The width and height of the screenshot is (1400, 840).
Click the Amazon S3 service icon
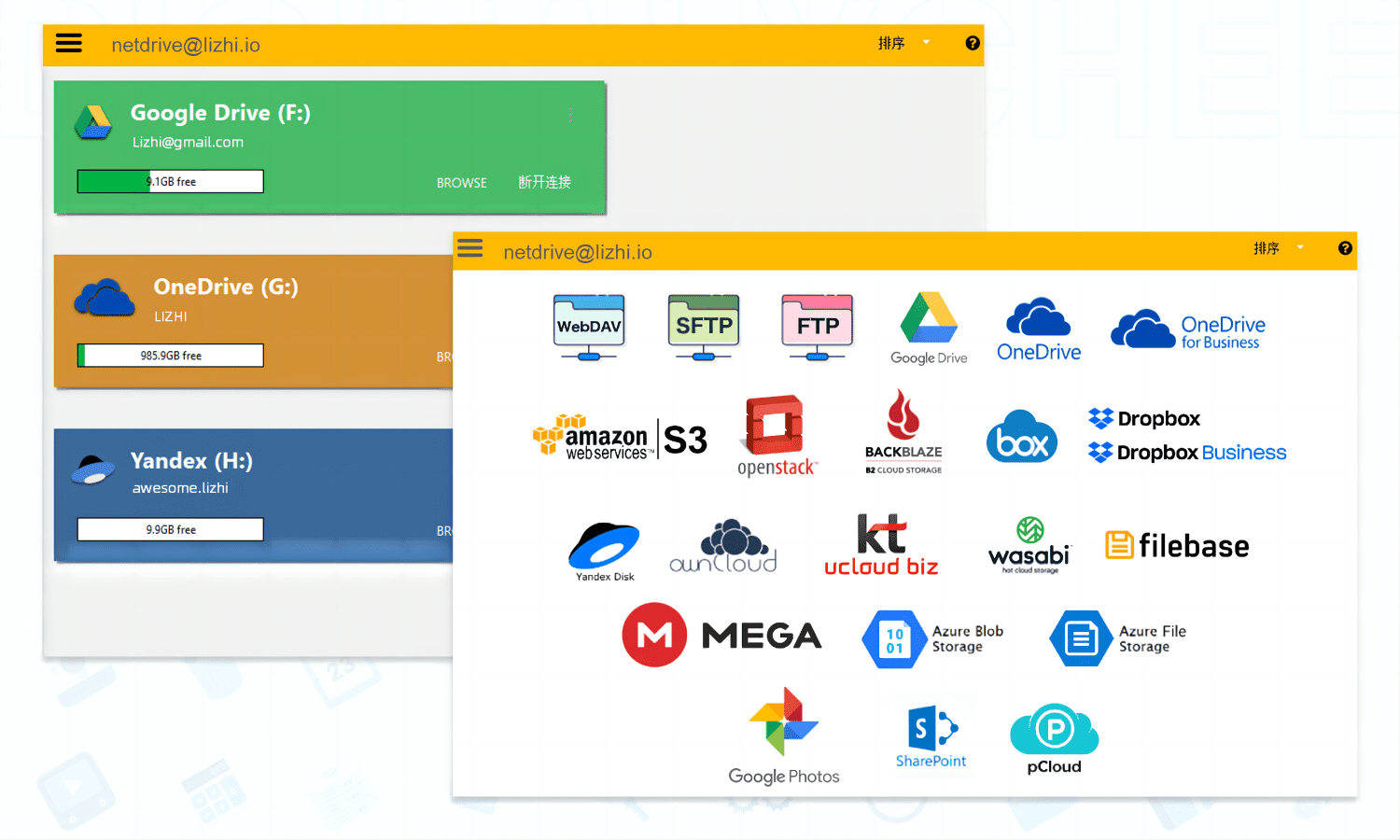[x=619, y=436]
